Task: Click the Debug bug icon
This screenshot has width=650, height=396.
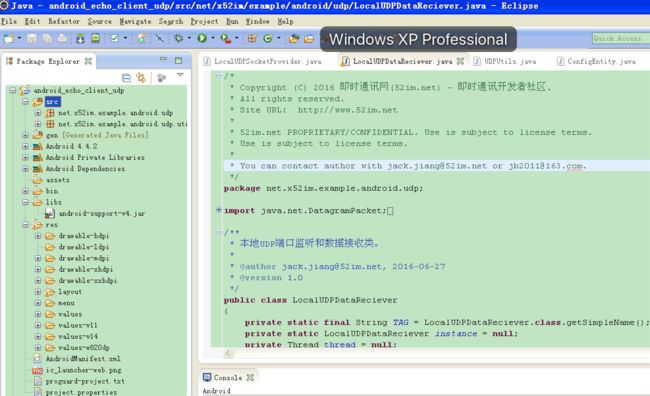Action: (x=179, y=39)
